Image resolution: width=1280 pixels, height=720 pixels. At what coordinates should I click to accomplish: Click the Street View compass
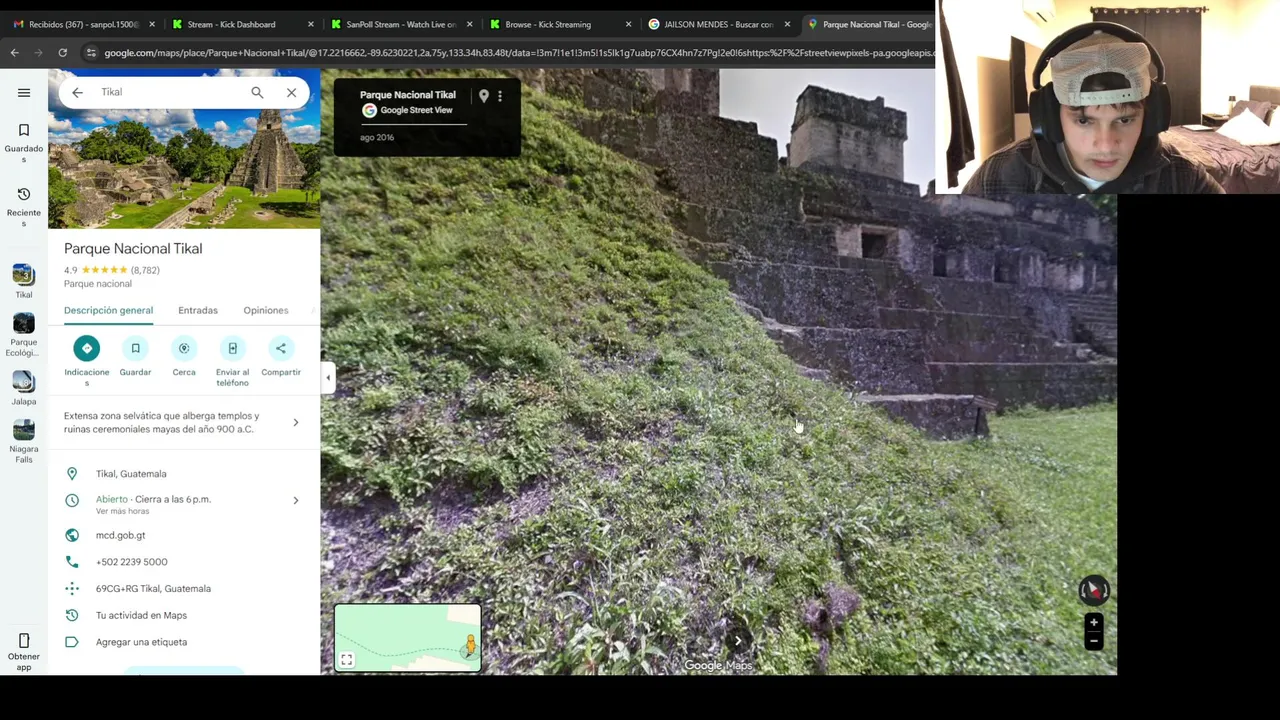[1093, 590]
